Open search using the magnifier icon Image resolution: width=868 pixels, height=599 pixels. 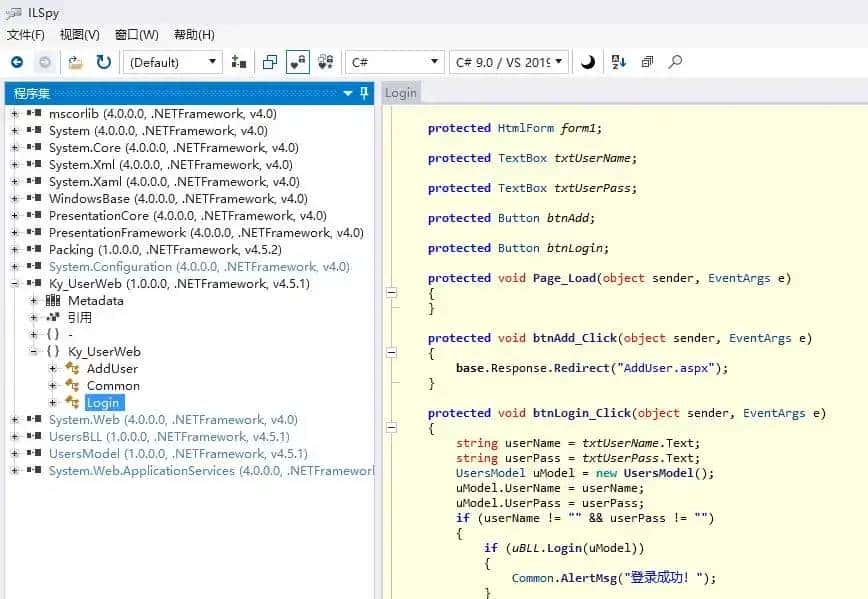coord(676,61)
